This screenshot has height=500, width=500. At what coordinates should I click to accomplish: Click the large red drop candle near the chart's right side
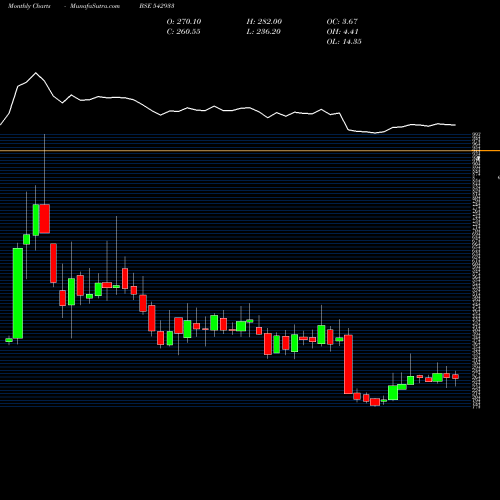pyautogui.click(x=348, y=364)
